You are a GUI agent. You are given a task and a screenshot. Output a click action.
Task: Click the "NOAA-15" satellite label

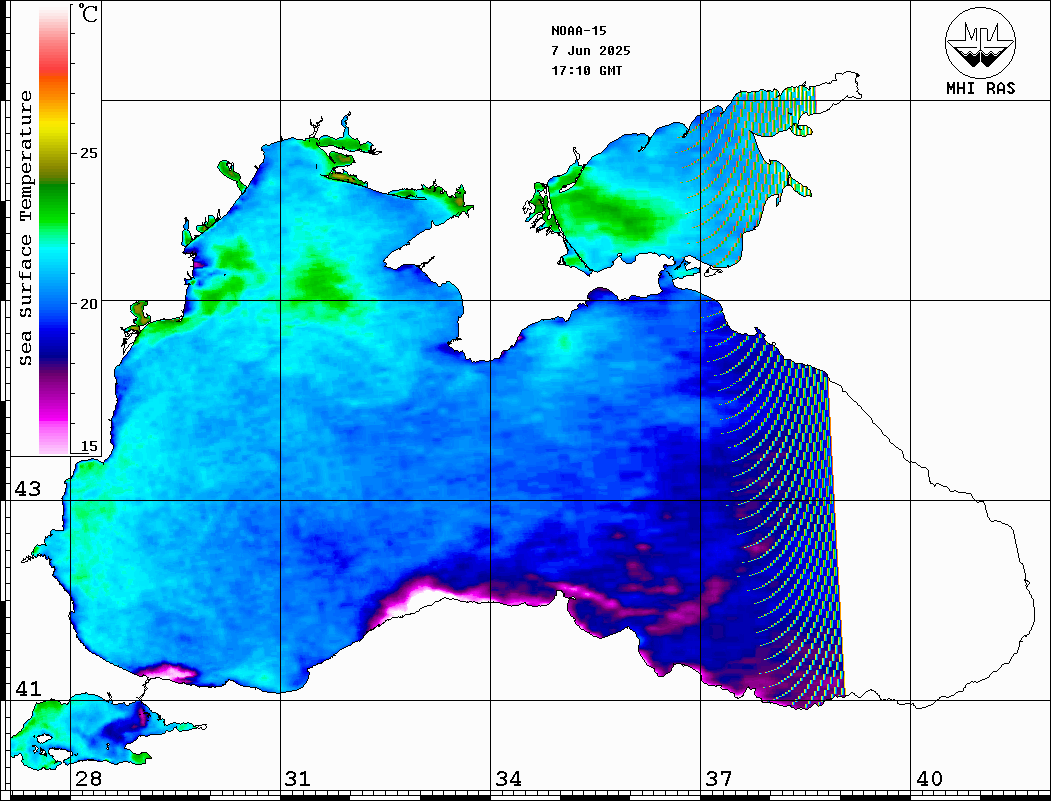coord(578,31)
